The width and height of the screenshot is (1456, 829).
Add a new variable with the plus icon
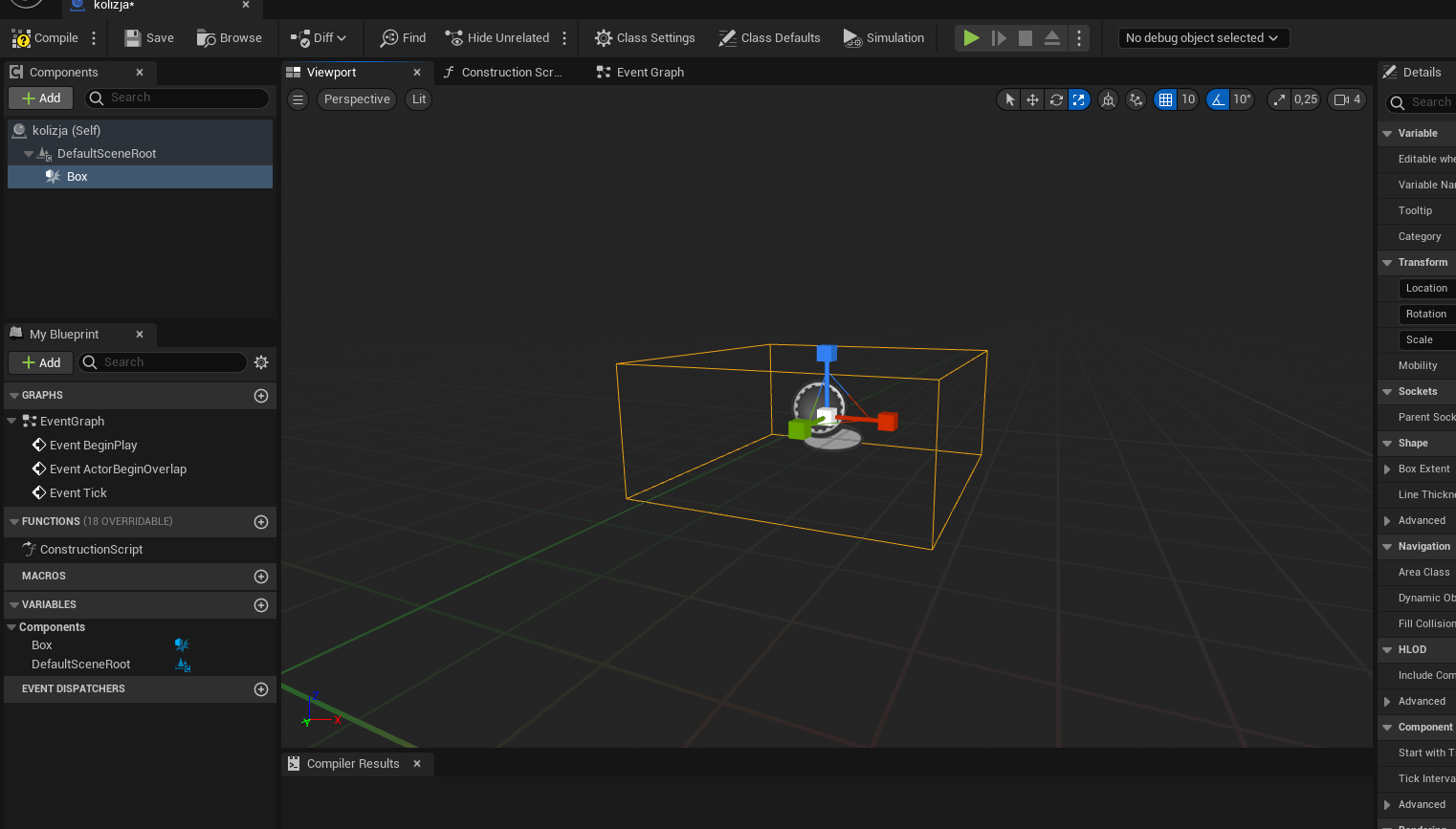tap(261, 605)
